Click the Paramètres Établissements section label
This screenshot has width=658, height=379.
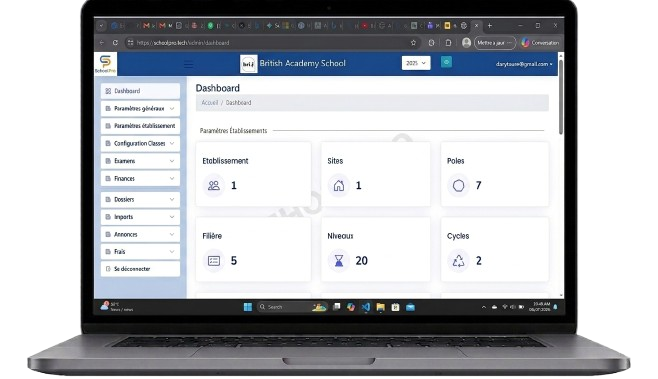[x=233, y=131]
